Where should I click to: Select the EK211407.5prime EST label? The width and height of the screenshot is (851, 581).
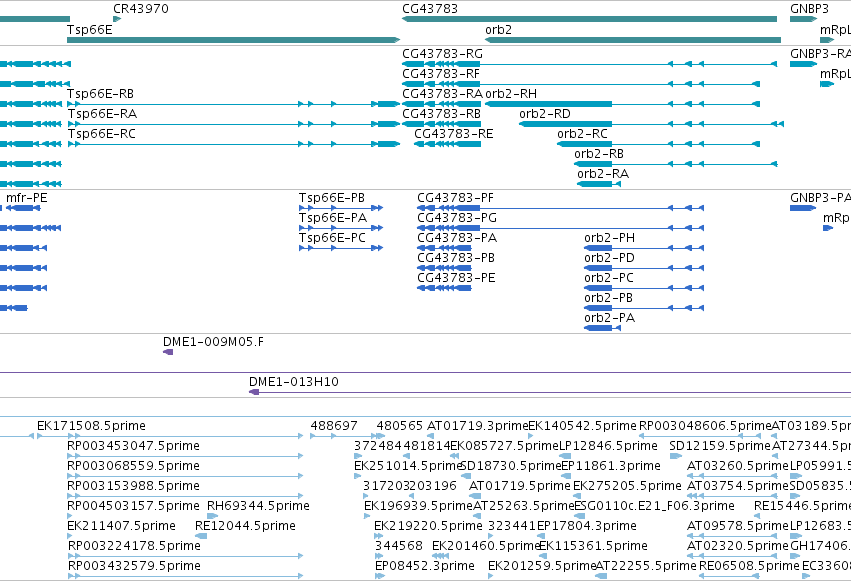click(x=121, y=527)
